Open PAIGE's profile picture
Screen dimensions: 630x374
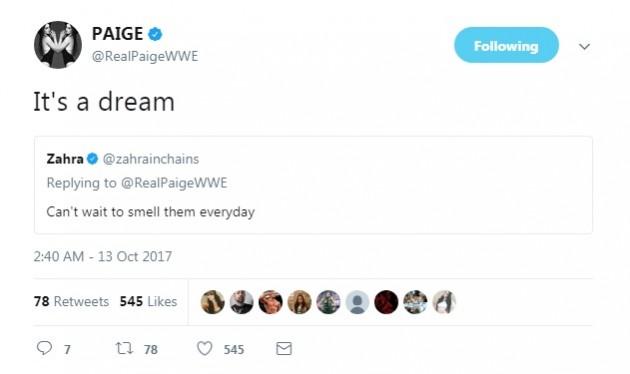(58, 45)
